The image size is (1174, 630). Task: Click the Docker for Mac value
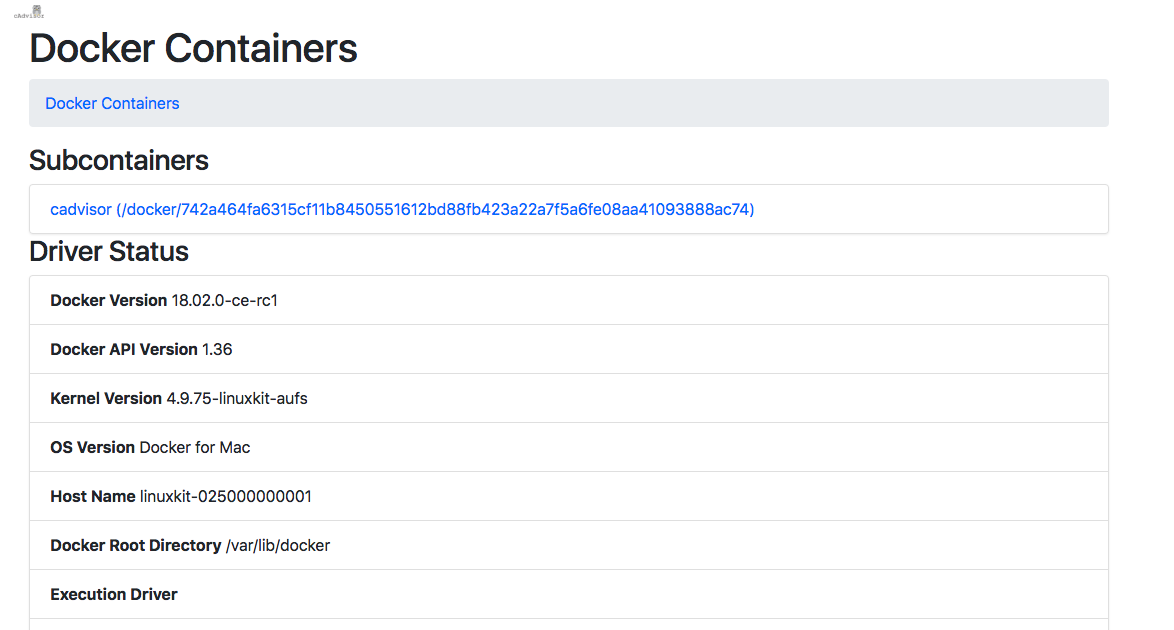point(195,447)
